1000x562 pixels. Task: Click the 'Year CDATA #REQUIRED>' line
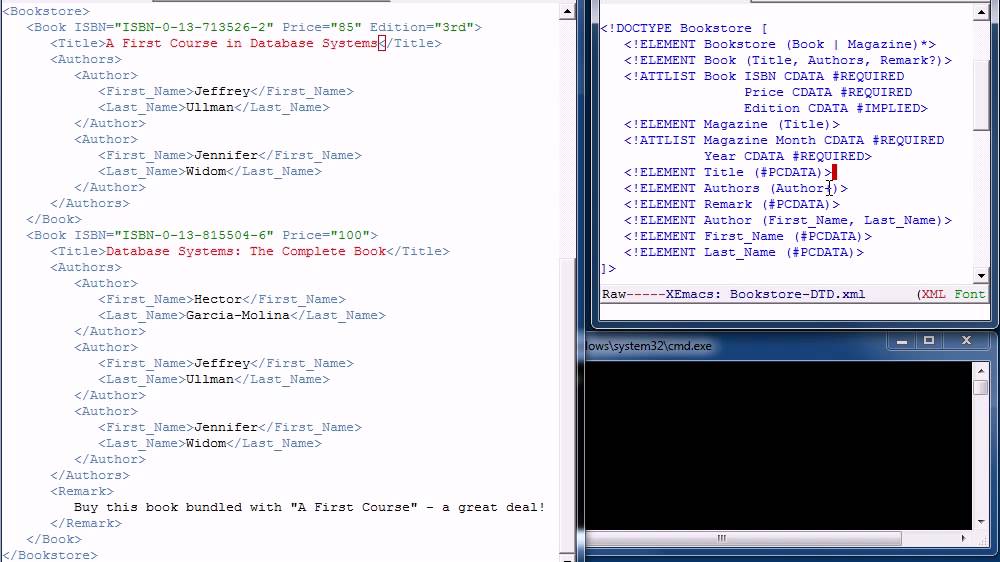pyautogui.click(x=788, y=156)
